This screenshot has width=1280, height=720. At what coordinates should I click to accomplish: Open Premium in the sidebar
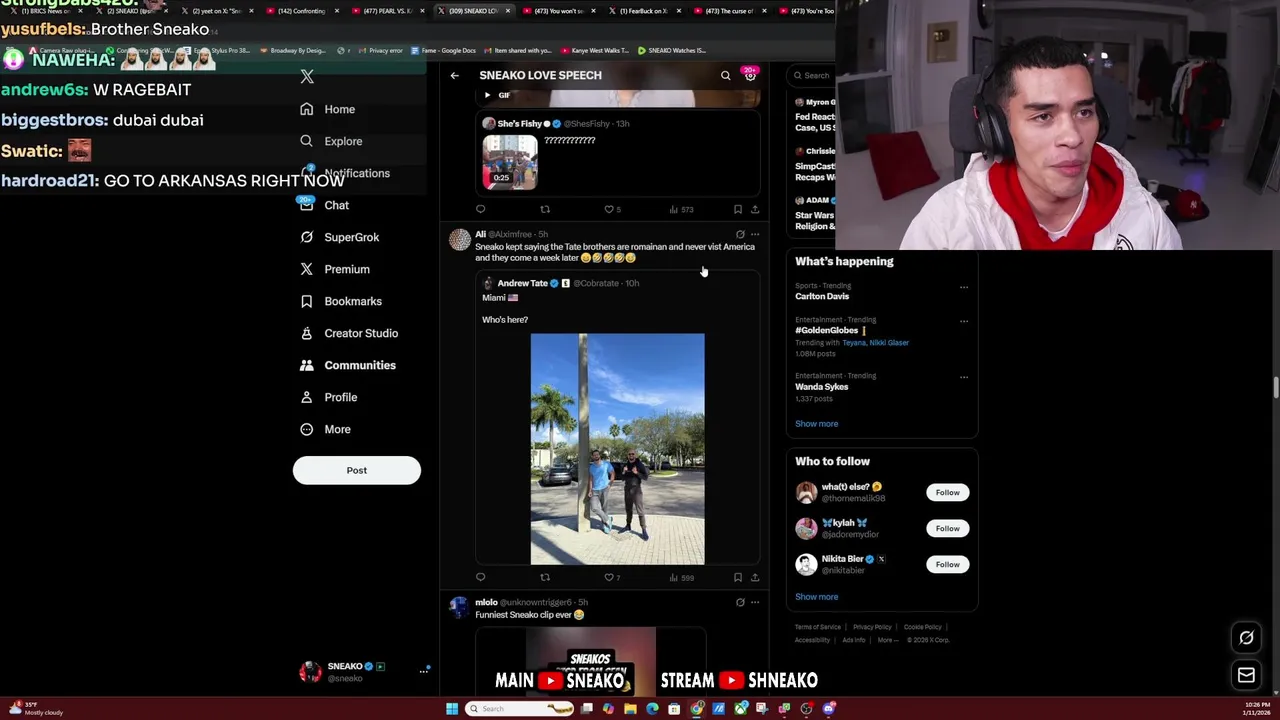pyautogui.click(x=334, y=269)
